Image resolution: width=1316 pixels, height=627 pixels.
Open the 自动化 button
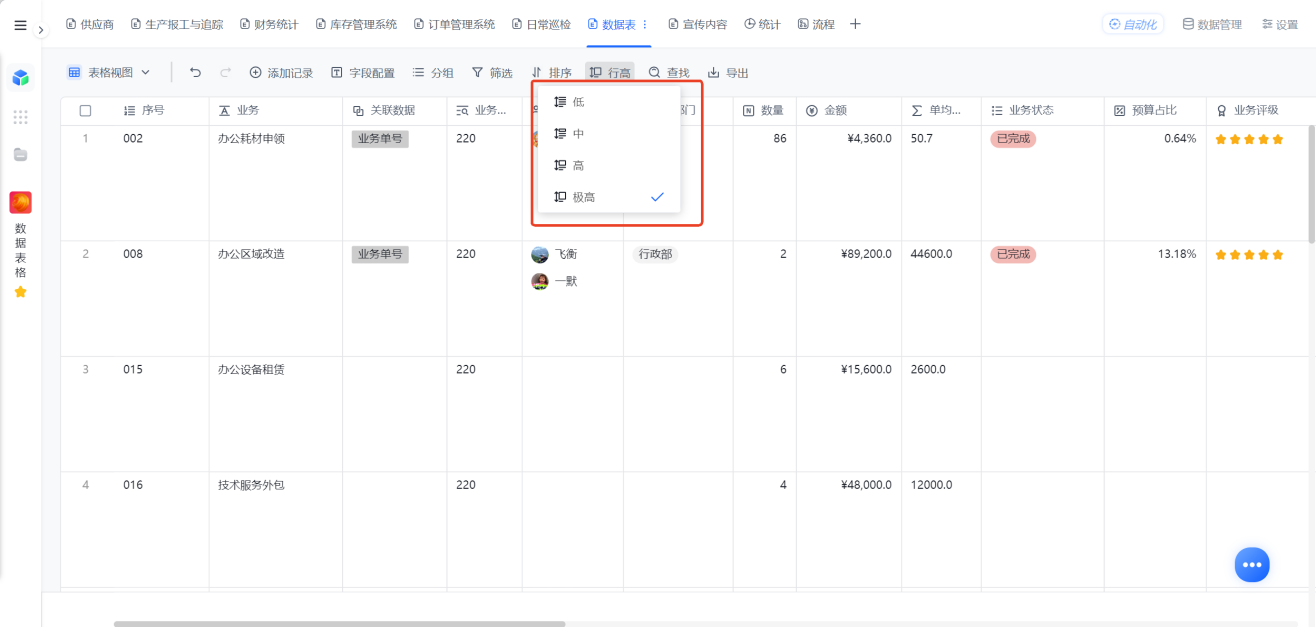1132,24
